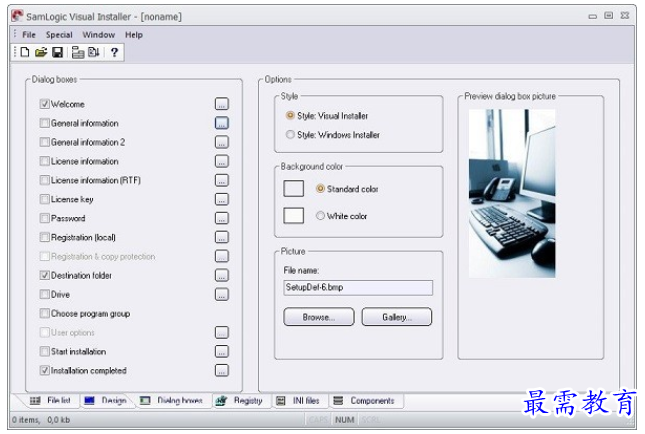Image resolution: width=645 pixels, height=434 pixels.
Task: Open the Help menu
Action: (134, 35)
